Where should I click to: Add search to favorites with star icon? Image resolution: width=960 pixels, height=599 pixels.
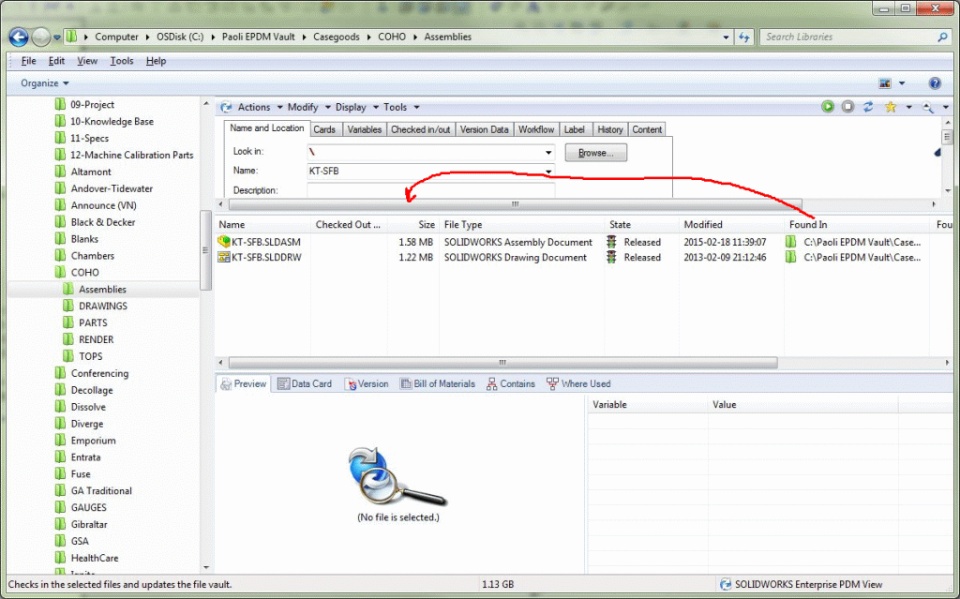tap(890, 107)
